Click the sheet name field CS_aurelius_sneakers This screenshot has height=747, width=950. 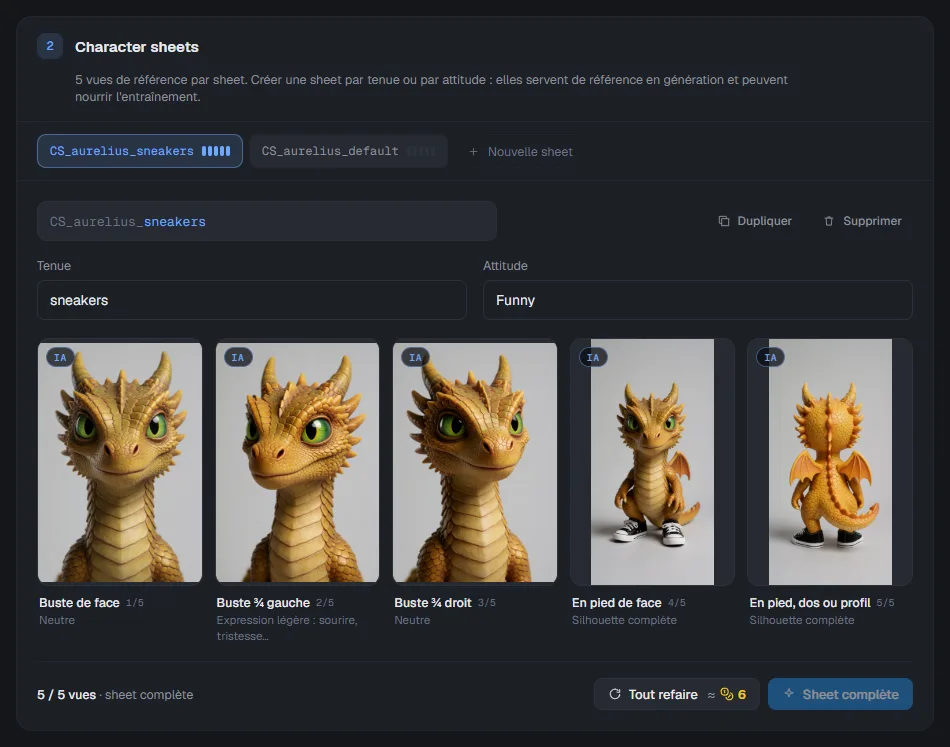tap(267, 221)
